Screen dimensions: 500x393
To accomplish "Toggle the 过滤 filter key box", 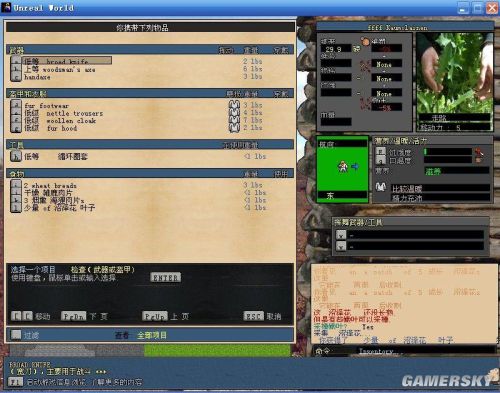I will pyautogui.click(x=16, y=334).
